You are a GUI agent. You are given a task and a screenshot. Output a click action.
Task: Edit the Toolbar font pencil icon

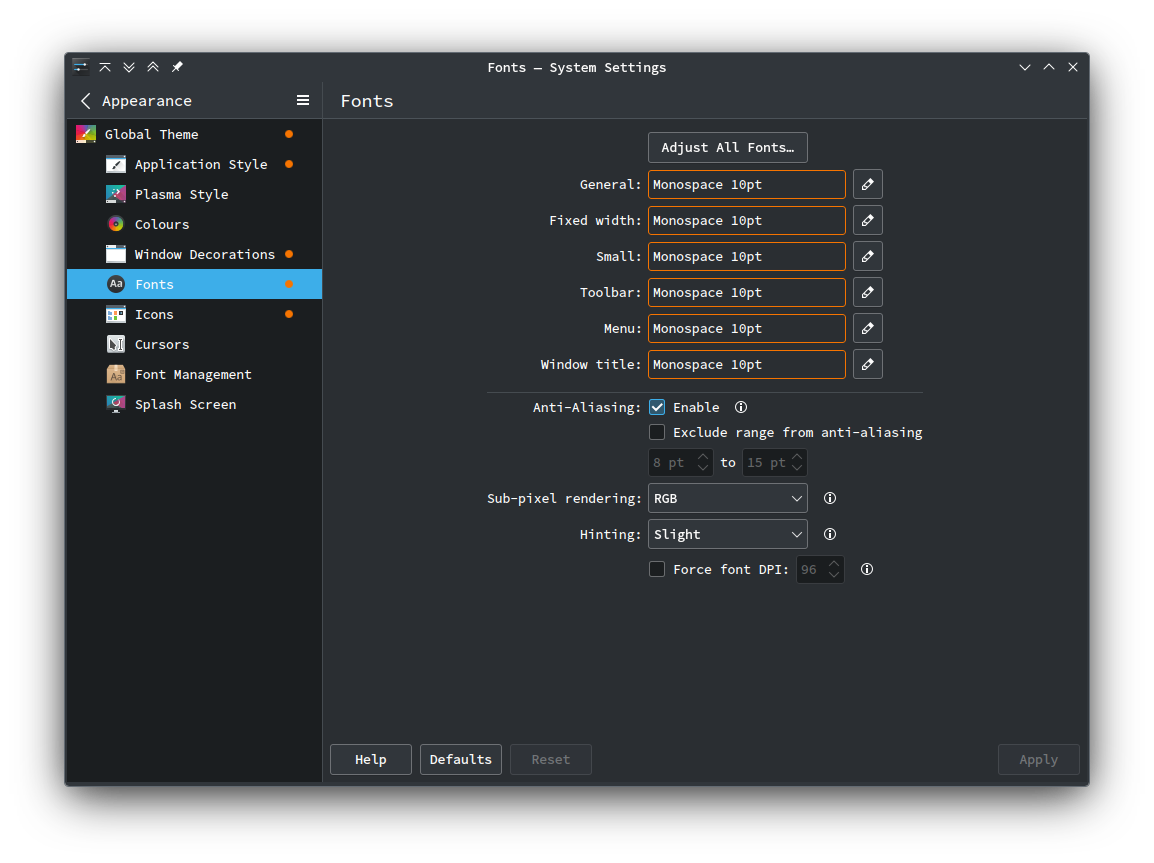point(868,293)
